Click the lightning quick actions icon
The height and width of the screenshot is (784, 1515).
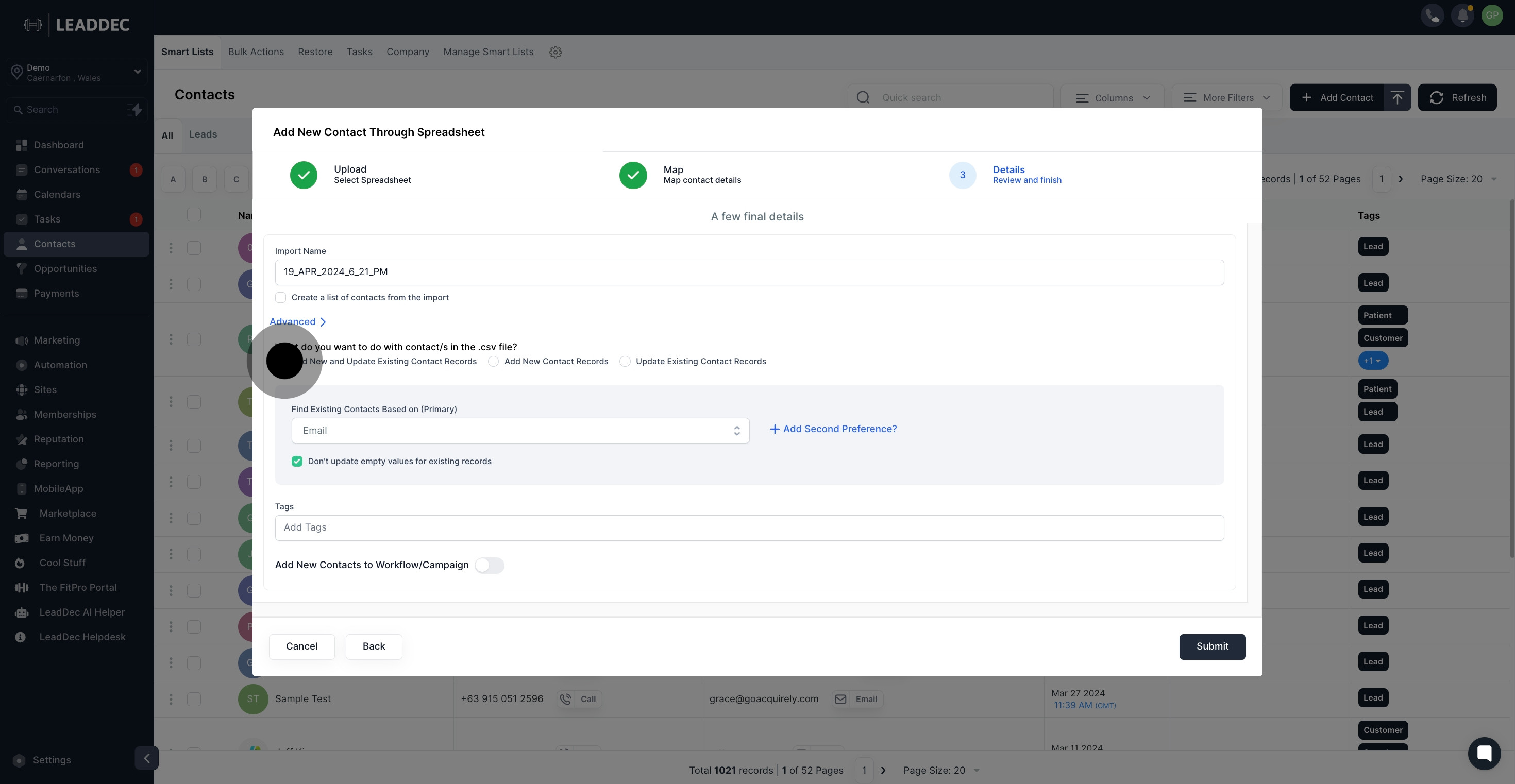[x=135, y=109]
